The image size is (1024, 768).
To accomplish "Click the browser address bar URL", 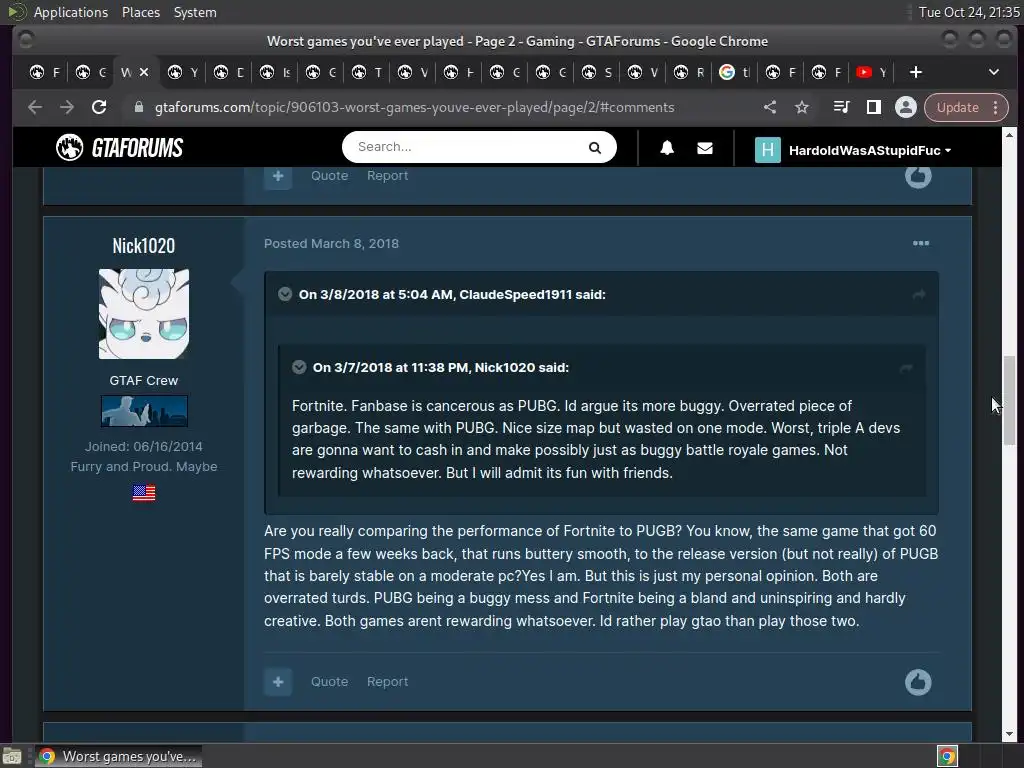I will tap(414, 107).
